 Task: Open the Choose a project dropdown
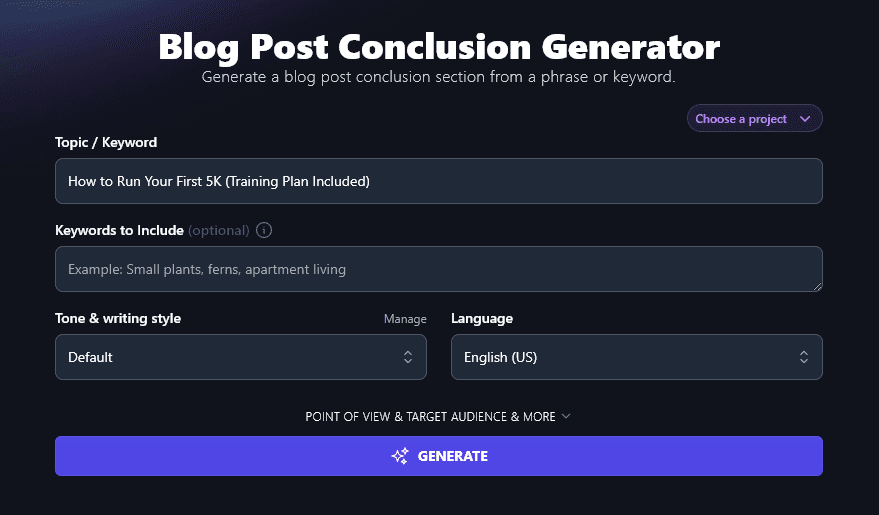pos(754,119)
